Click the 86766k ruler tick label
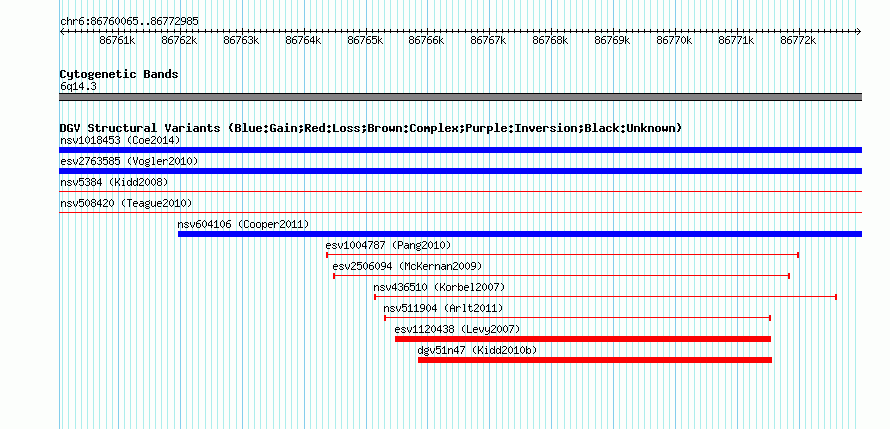 coord(427,40)
